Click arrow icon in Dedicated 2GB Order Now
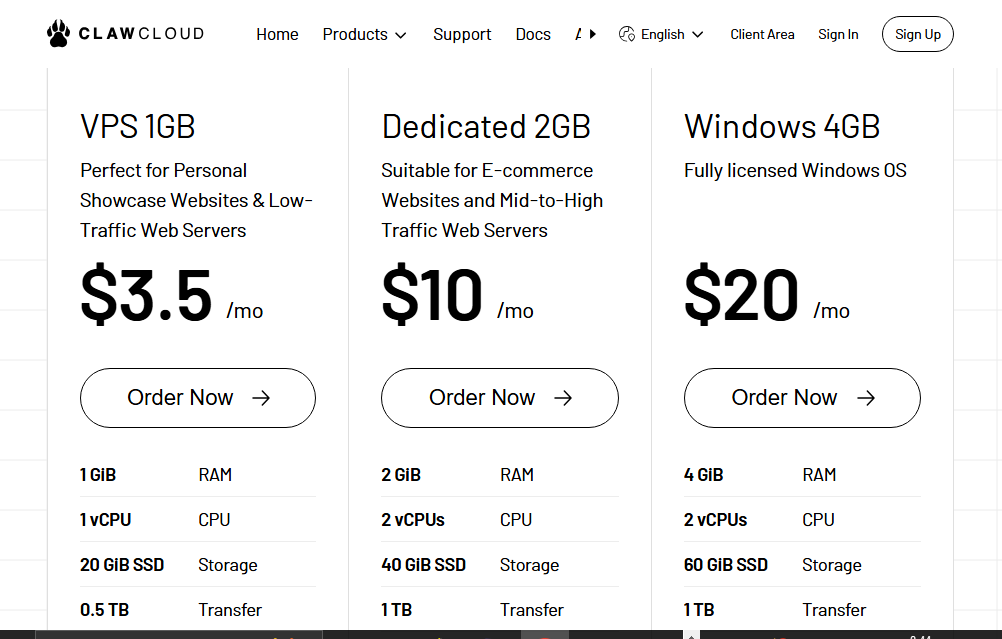Image resolution: width=1002 pixels, height=639 pixels. (563, 398)
